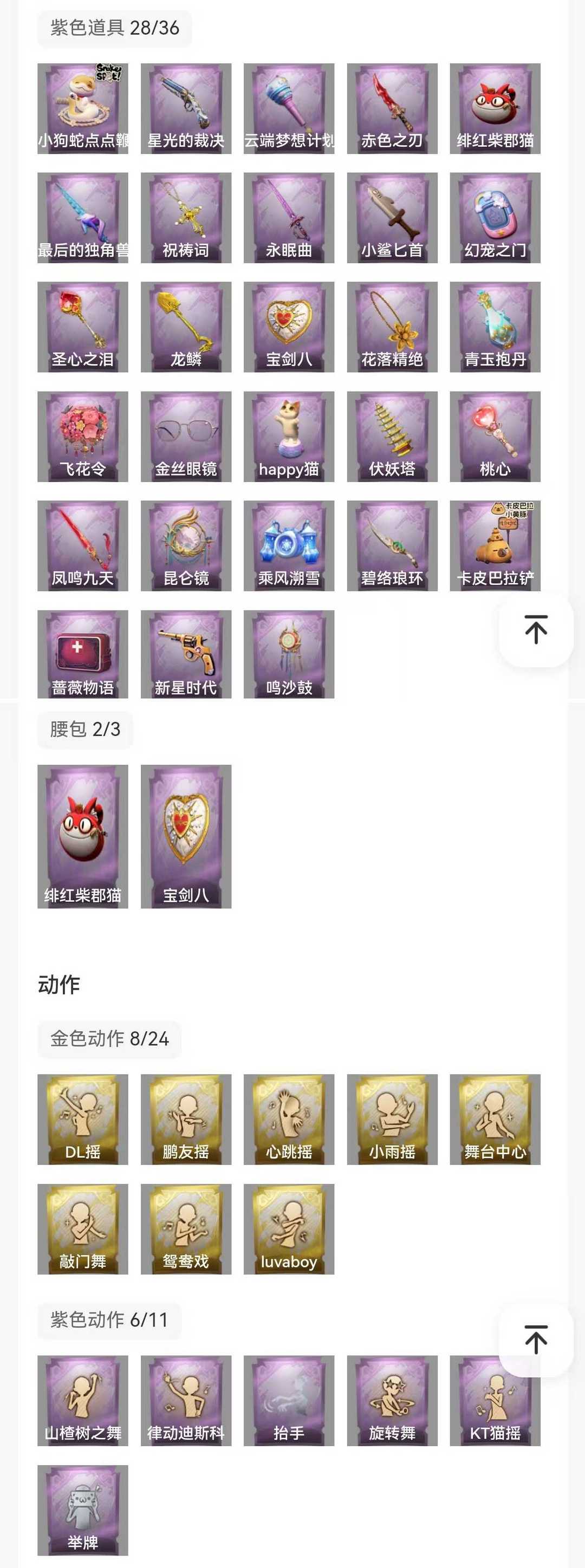Tap the lower scroll-to-top arrow button
Image resolution: width=585 pixels, height=1568 pixels.
click(536, 1339)
